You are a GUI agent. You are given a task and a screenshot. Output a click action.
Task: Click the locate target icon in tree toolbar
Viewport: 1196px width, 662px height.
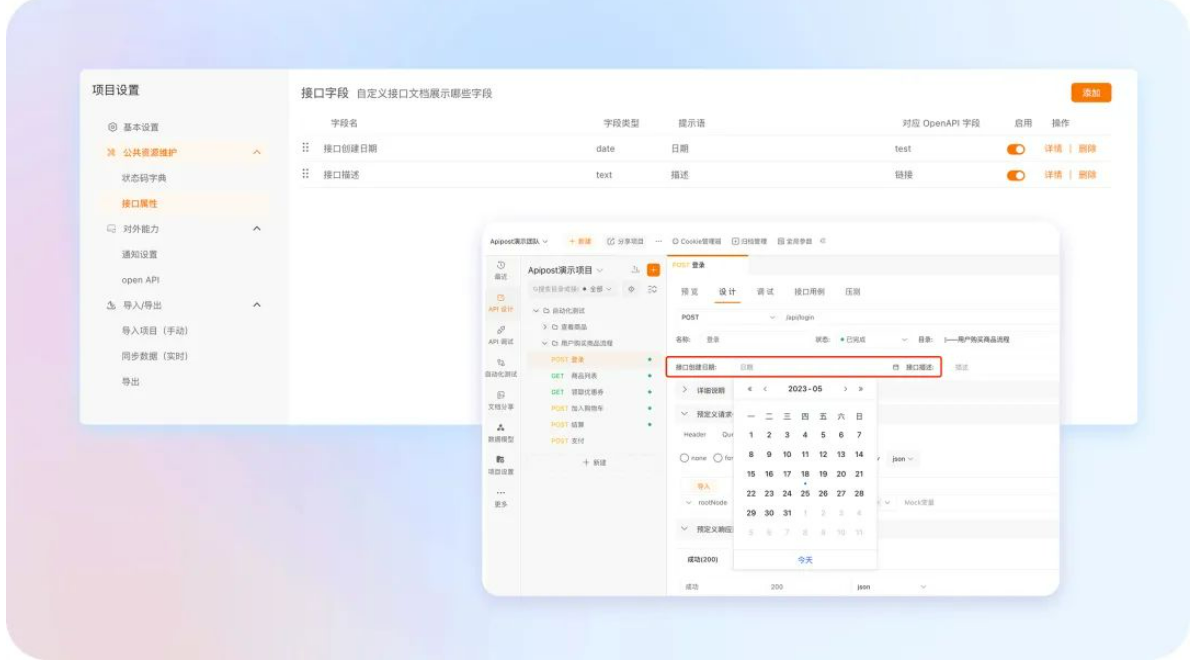point(632,289)
